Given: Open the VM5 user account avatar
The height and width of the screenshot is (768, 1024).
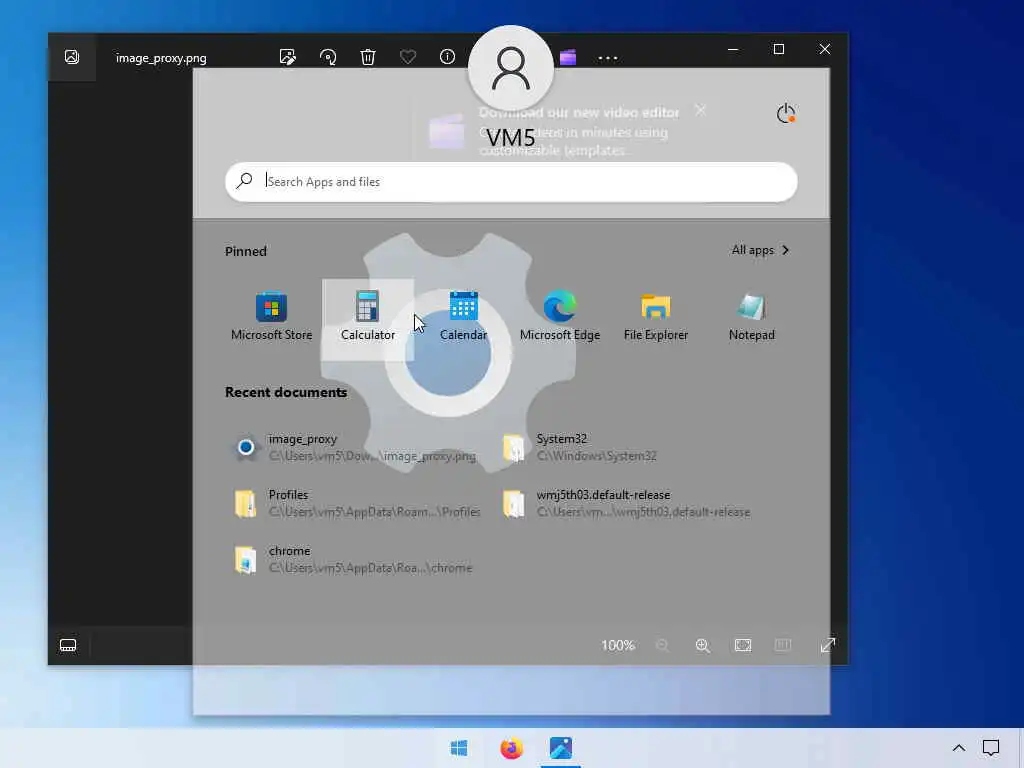Looking at the screenshot, I should [x=511, y=69].
